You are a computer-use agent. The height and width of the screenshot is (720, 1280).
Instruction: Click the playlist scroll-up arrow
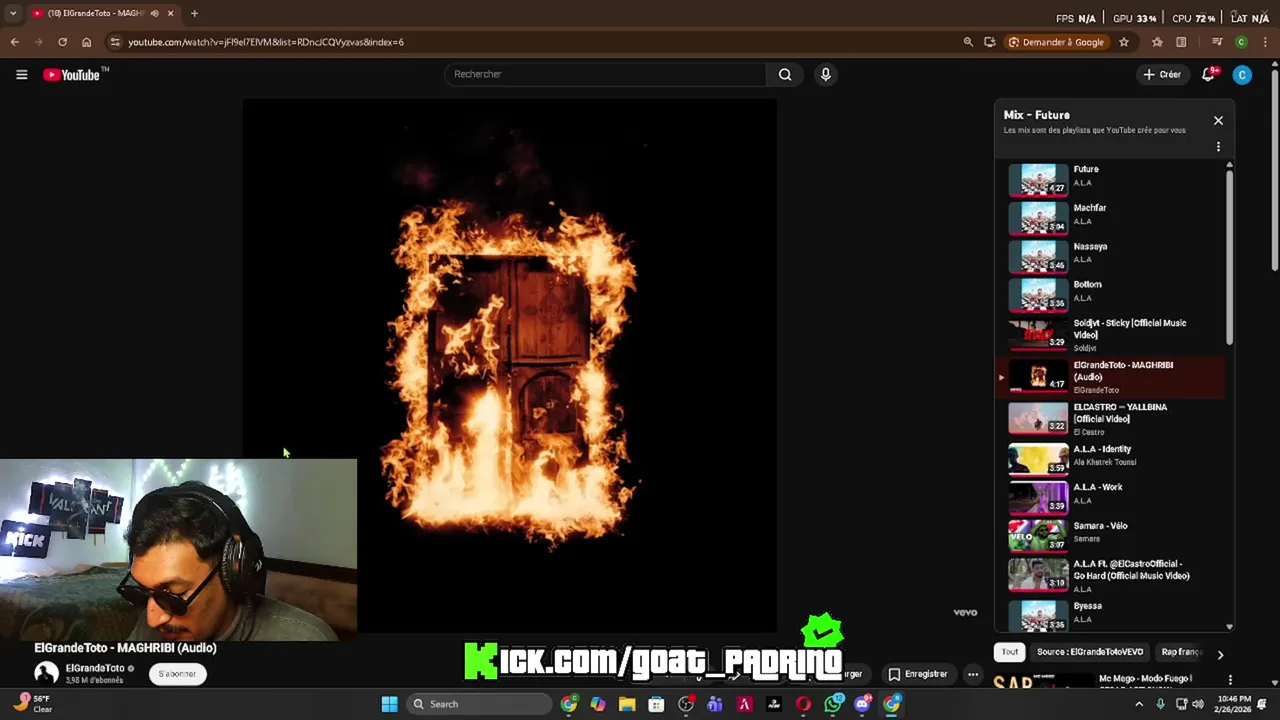tap(1229, 166)
